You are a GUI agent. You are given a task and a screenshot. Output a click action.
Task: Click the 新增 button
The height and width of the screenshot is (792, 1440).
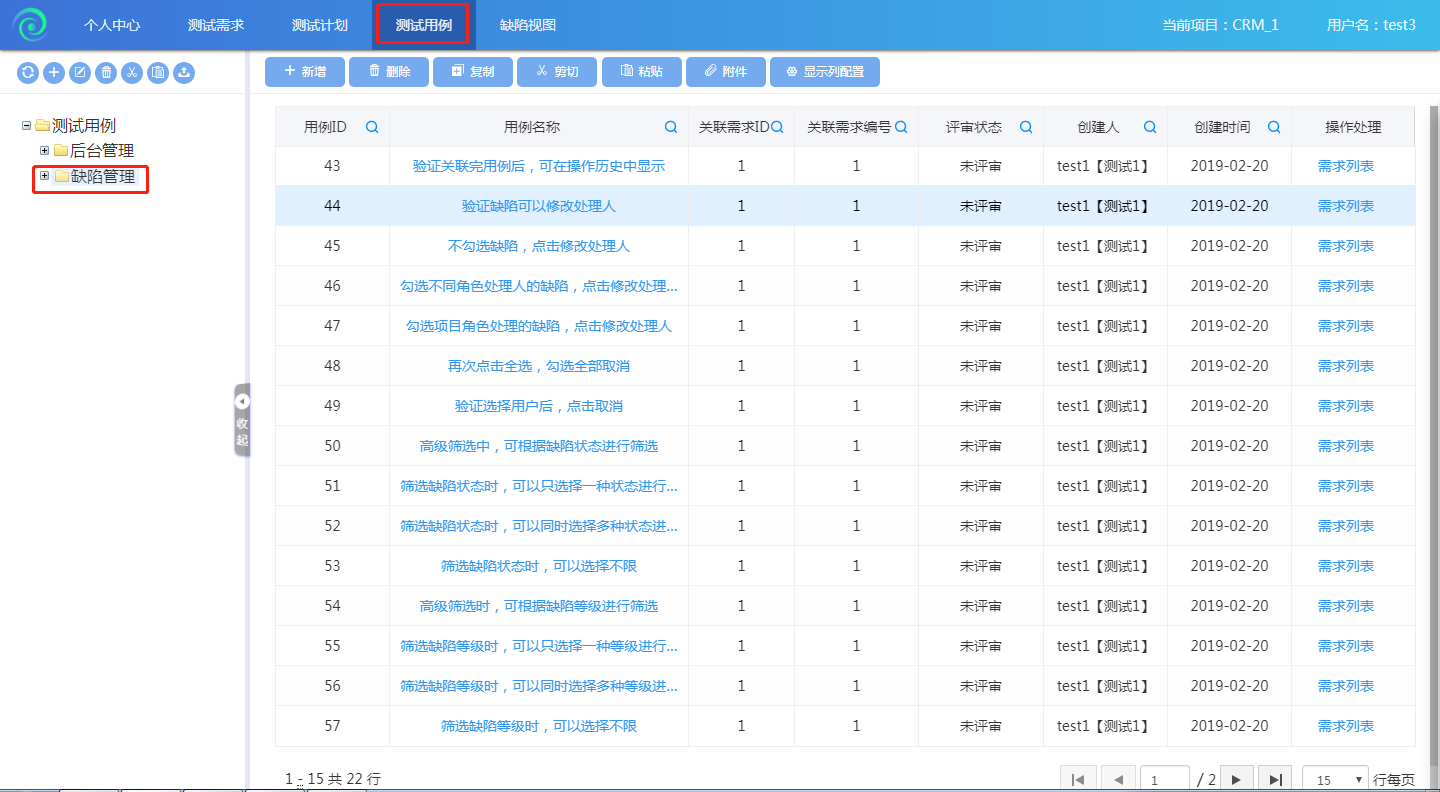point(305,72)
